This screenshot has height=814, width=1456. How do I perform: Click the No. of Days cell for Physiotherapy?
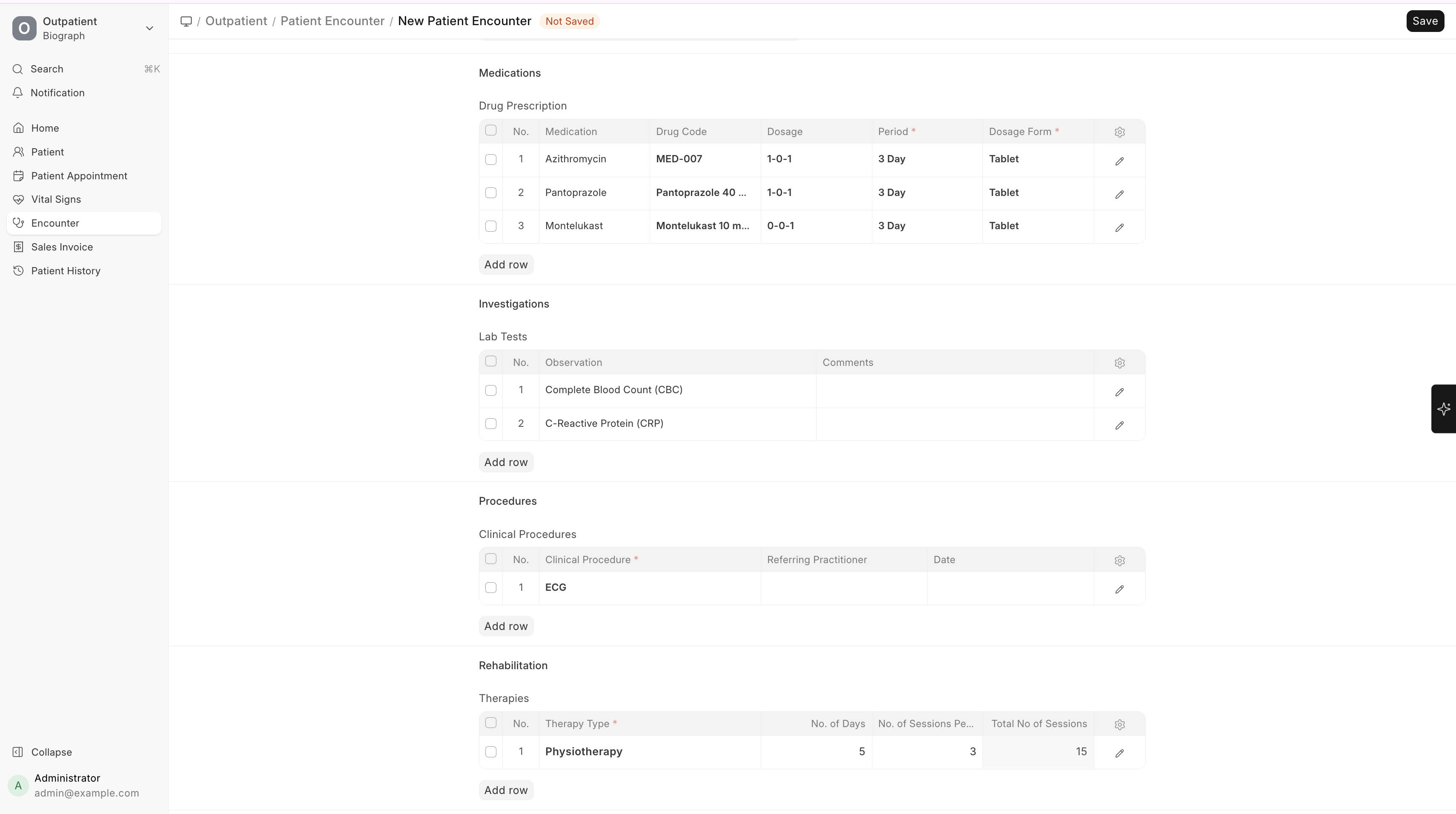(x=816, y=752)
